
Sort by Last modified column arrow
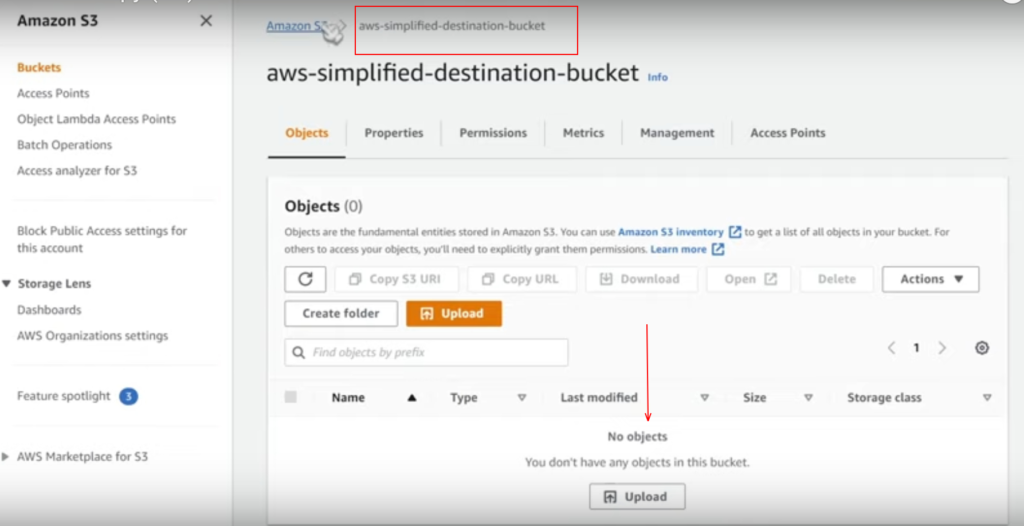[705, 397]
